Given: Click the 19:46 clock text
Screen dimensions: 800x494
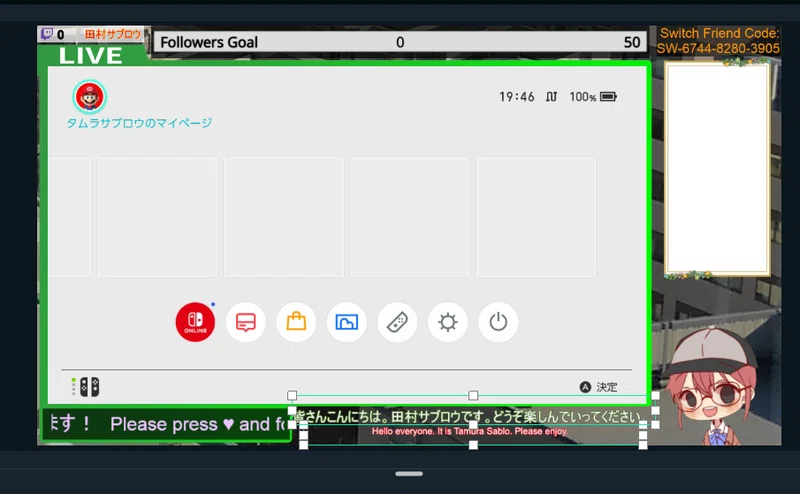Looking at the screenshot, I should [516, 97].
